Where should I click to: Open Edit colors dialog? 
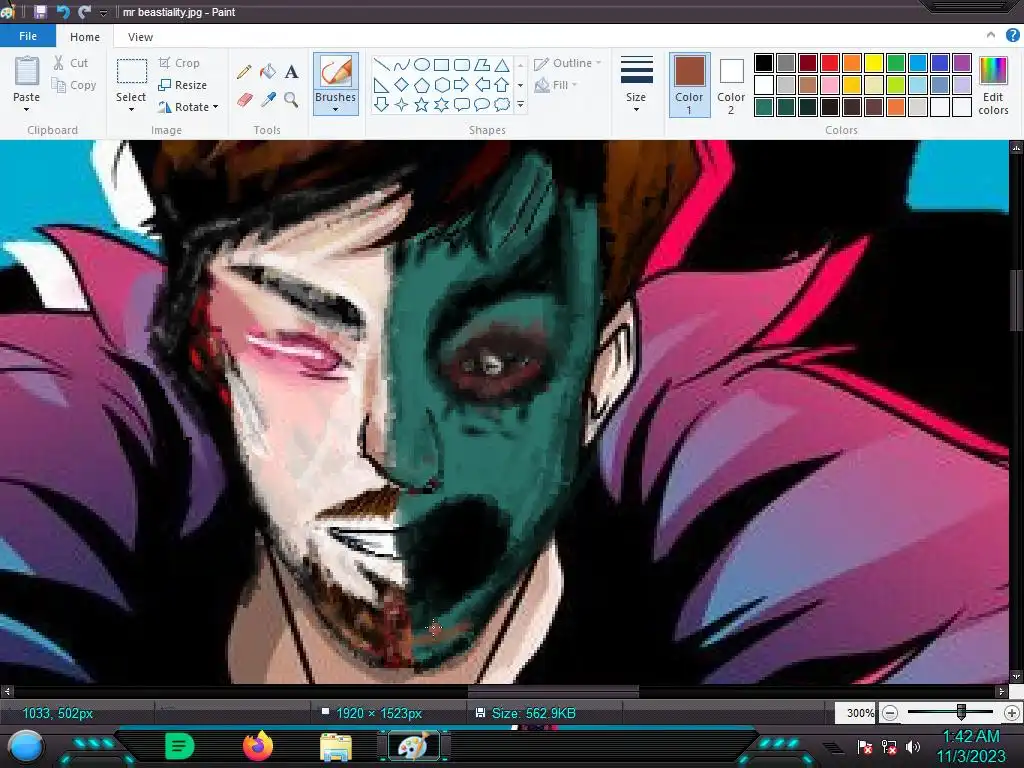pyautogui.click(x=993, y=85)
